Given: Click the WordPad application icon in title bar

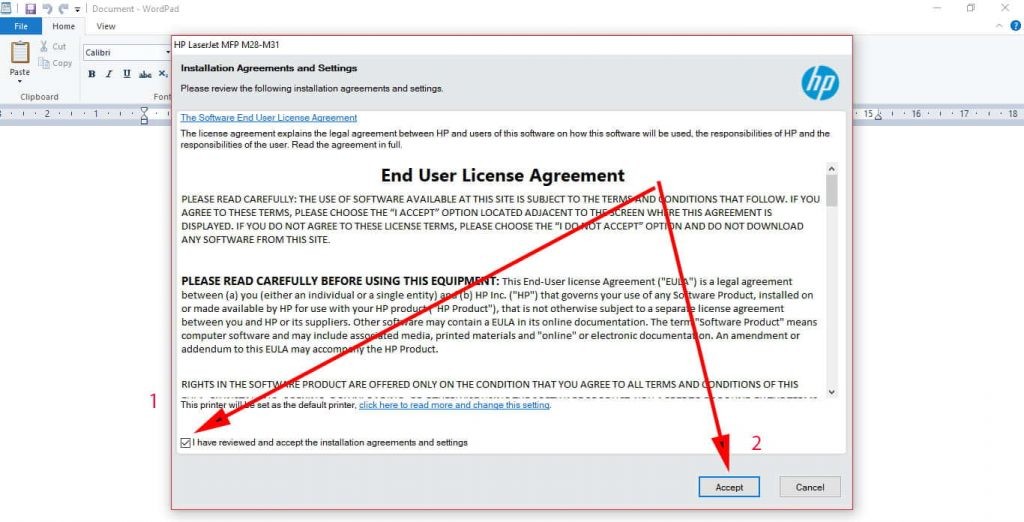Looking at the screenshot, I should coord(6,8).
